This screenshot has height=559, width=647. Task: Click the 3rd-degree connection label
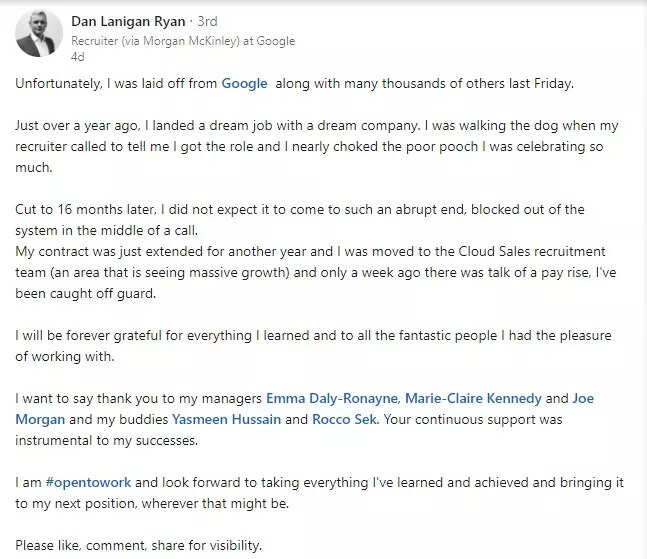pos(205,21)
